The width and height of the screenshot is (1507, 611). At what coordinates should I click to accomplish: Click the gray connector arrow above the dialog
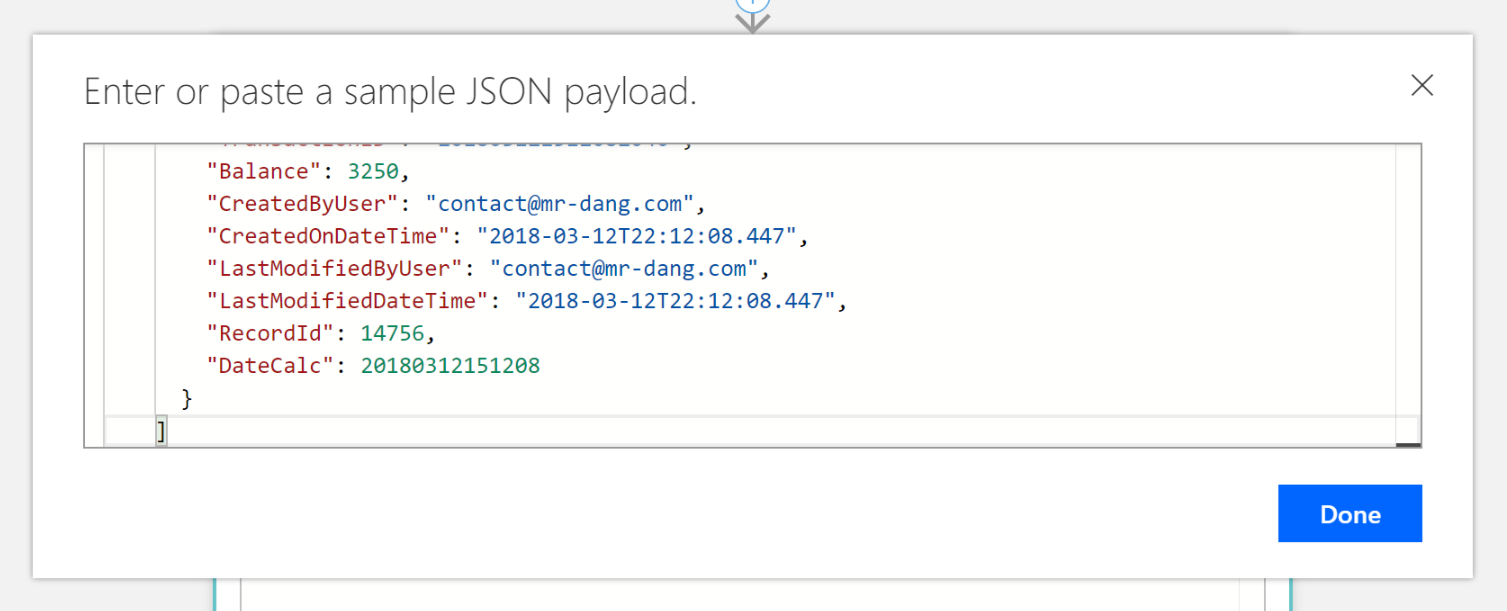click(x=752, y=22)
